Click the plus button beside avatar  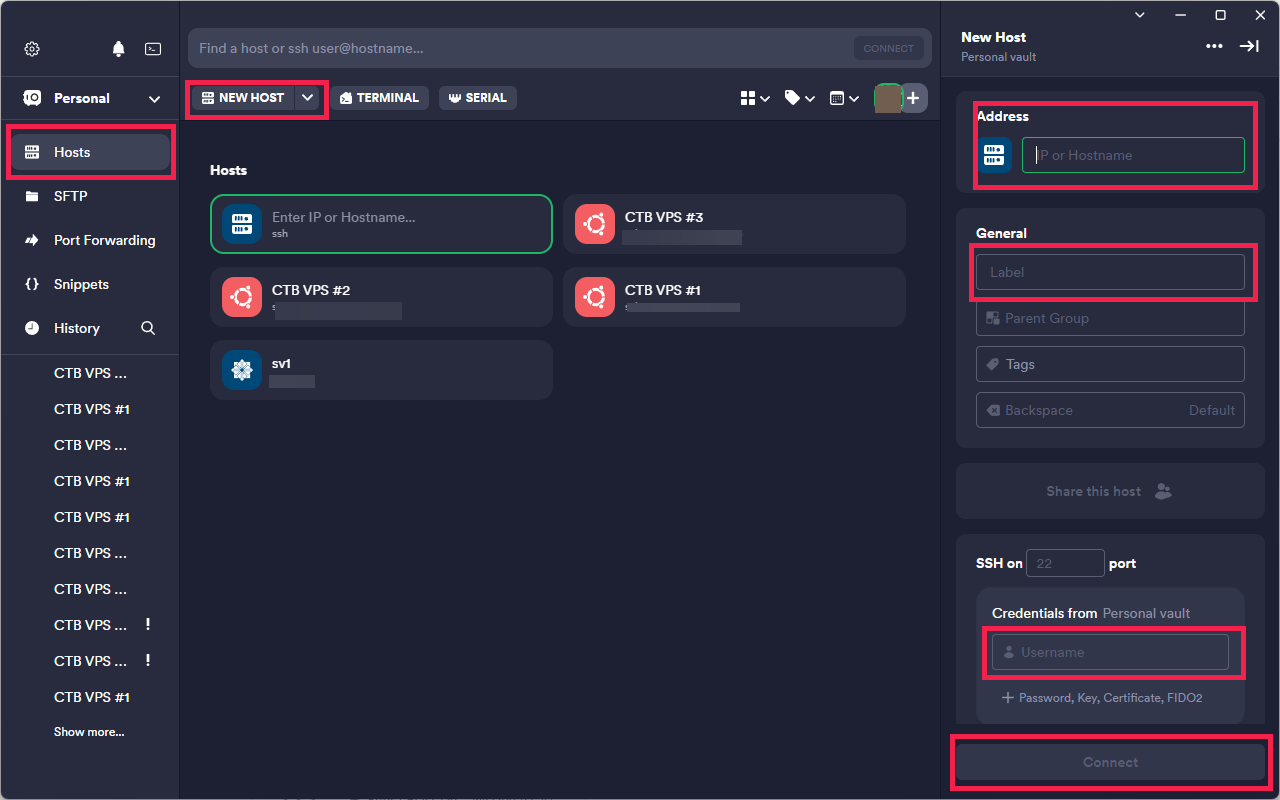(x=914, y=98)
